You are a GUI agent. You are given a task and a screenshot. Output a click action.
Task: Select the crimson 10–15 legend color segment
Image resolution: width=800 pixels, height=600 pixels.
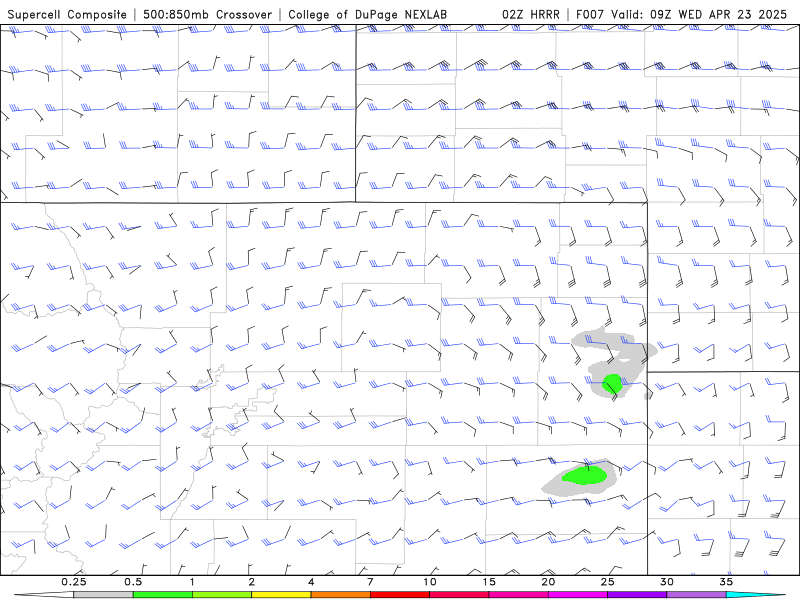point(459,595)
